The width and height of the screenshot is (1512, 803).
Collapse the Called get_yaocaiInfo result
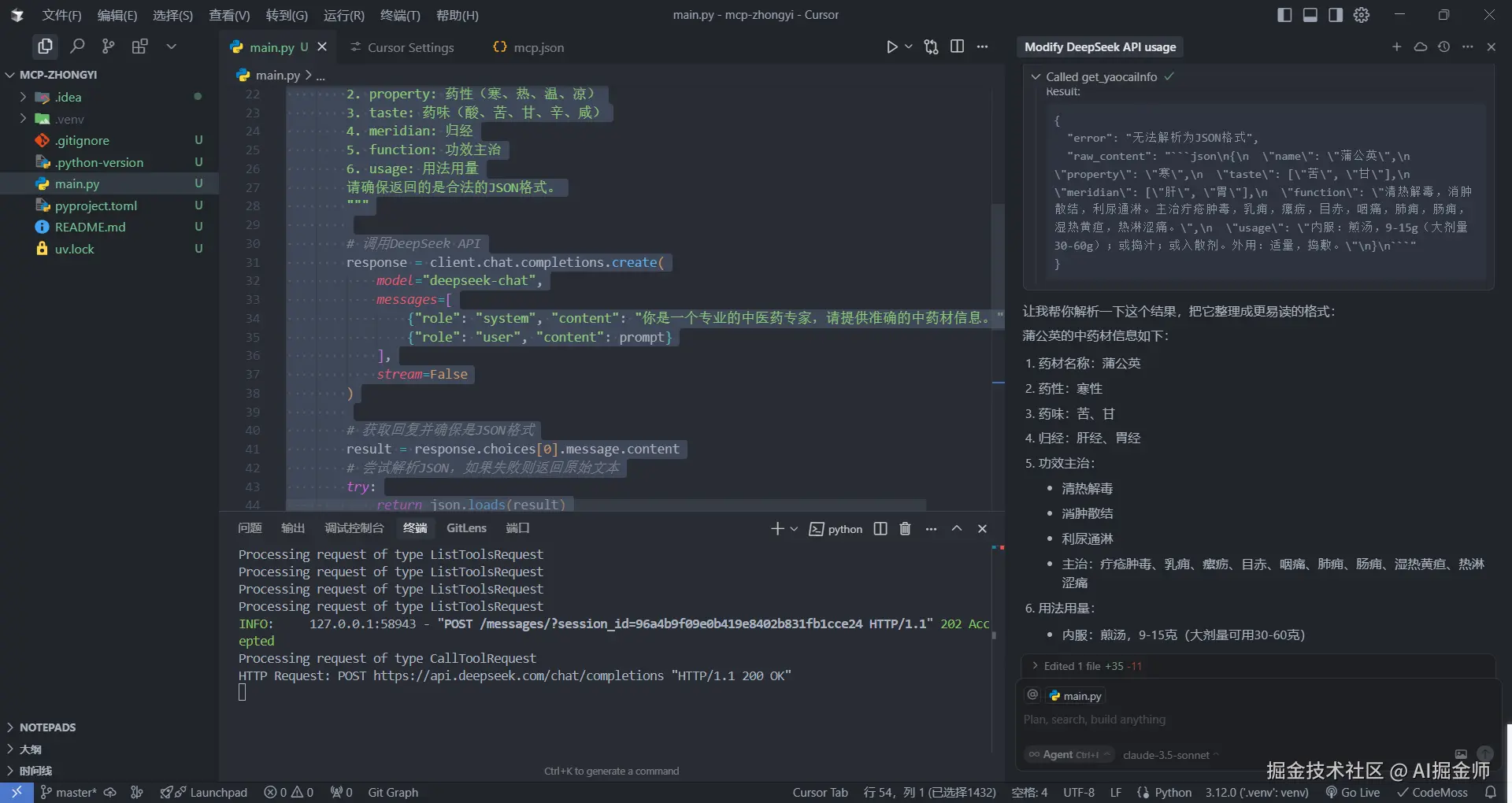pyautogui.click(x=1102, y=76)
